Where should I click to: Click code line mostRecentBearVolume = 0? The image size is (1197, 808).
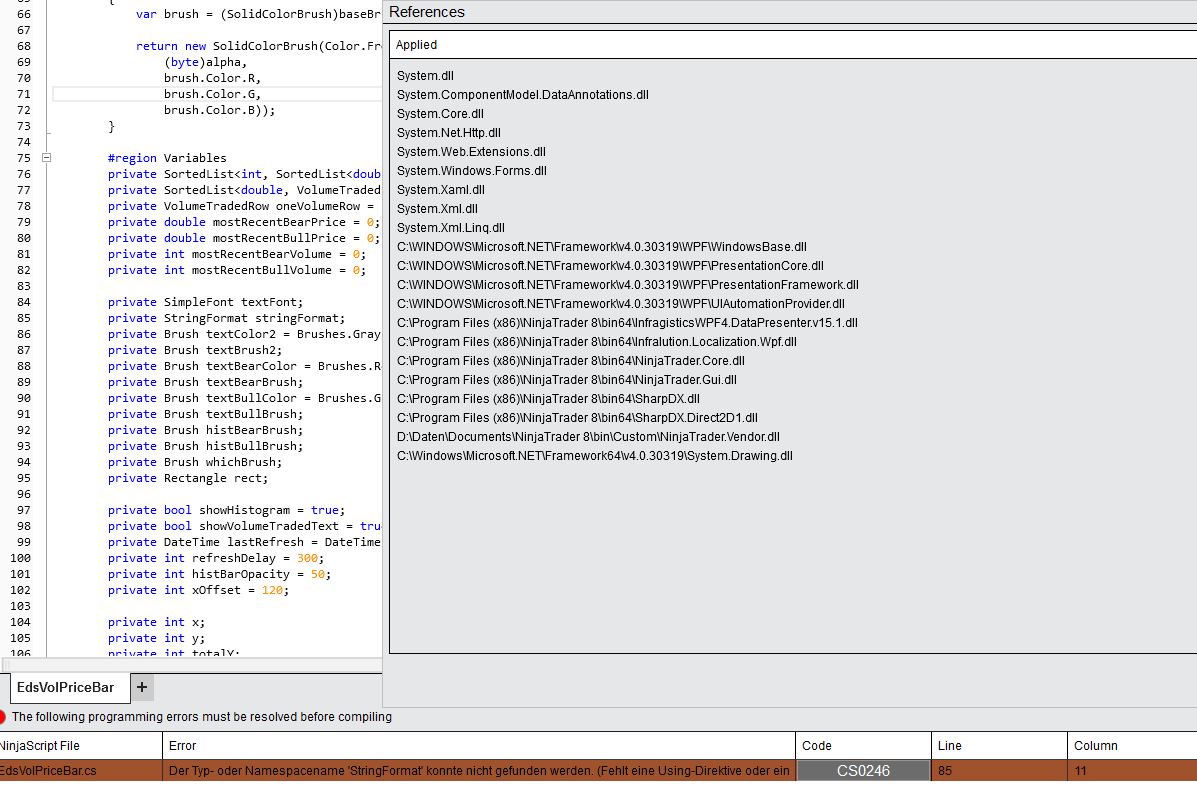point(237,254)
